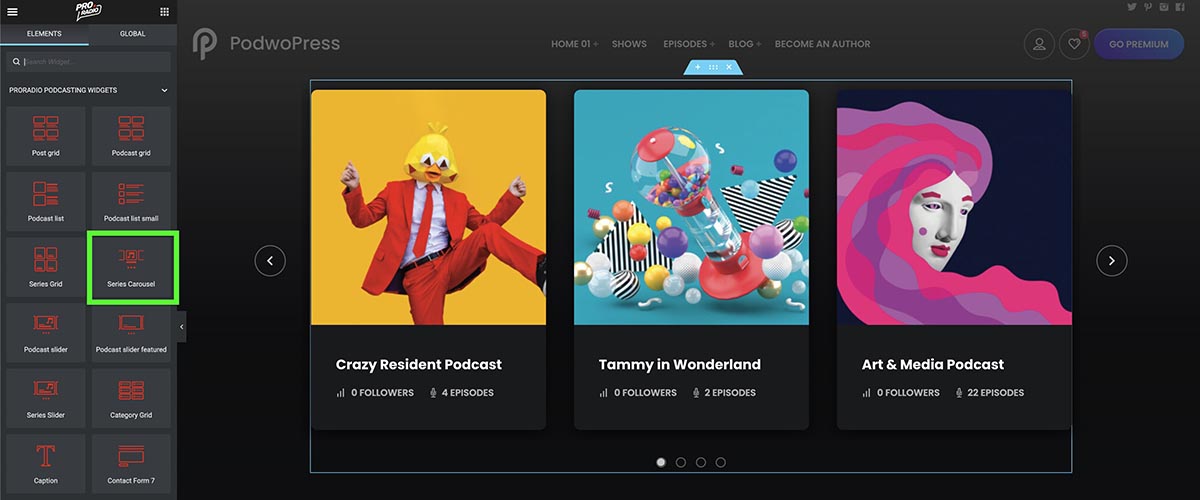Screen dimensions: 1200x500
Task: Click the Pro Radio logo in panel header
Action: 89,11
